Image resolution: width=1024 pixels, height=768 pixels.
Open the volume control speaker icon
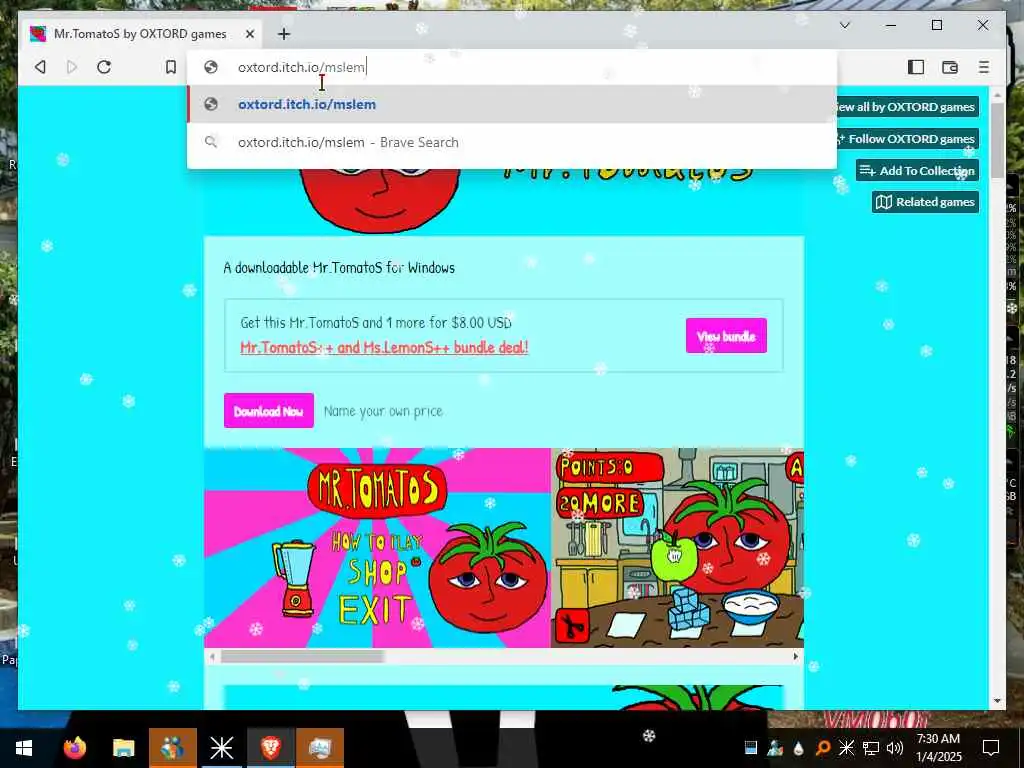point(895,748)
